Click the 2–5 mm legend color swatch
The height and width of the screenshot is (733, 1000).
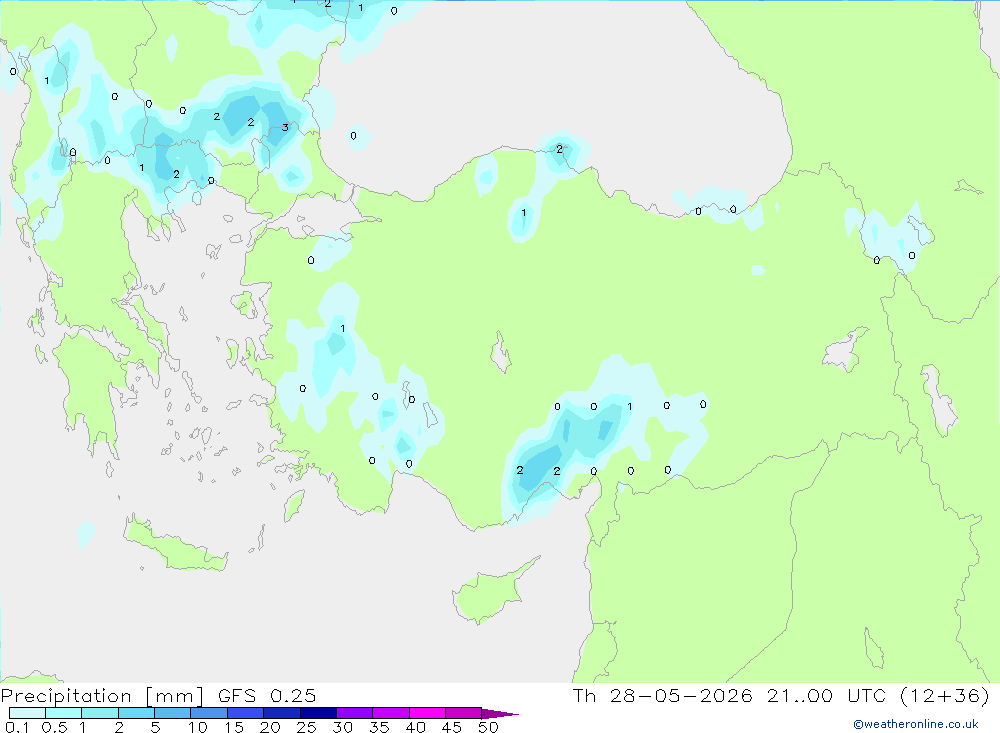[136, 713]
